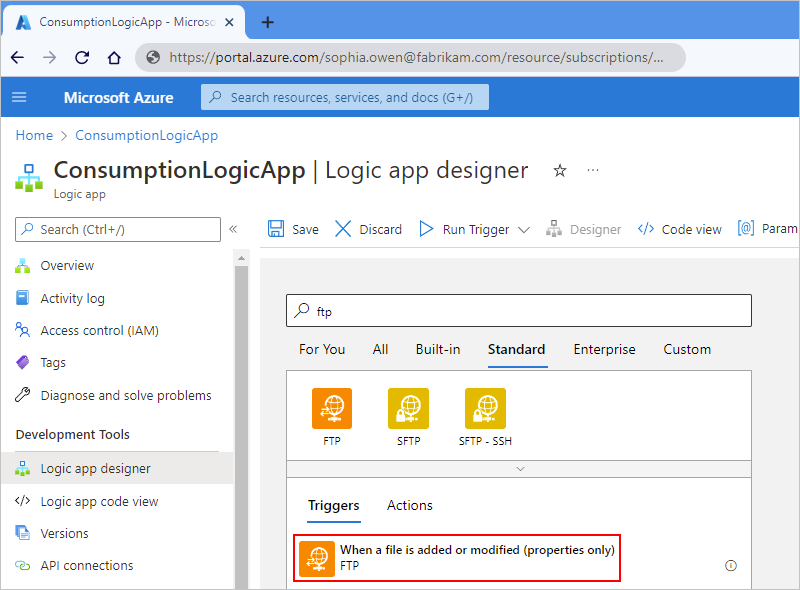The height and width of the screenshot is (590, 800).
Task: Collapse the left sidebar with the double chevron
Action: pyautogui.click(x=233, y=229)
